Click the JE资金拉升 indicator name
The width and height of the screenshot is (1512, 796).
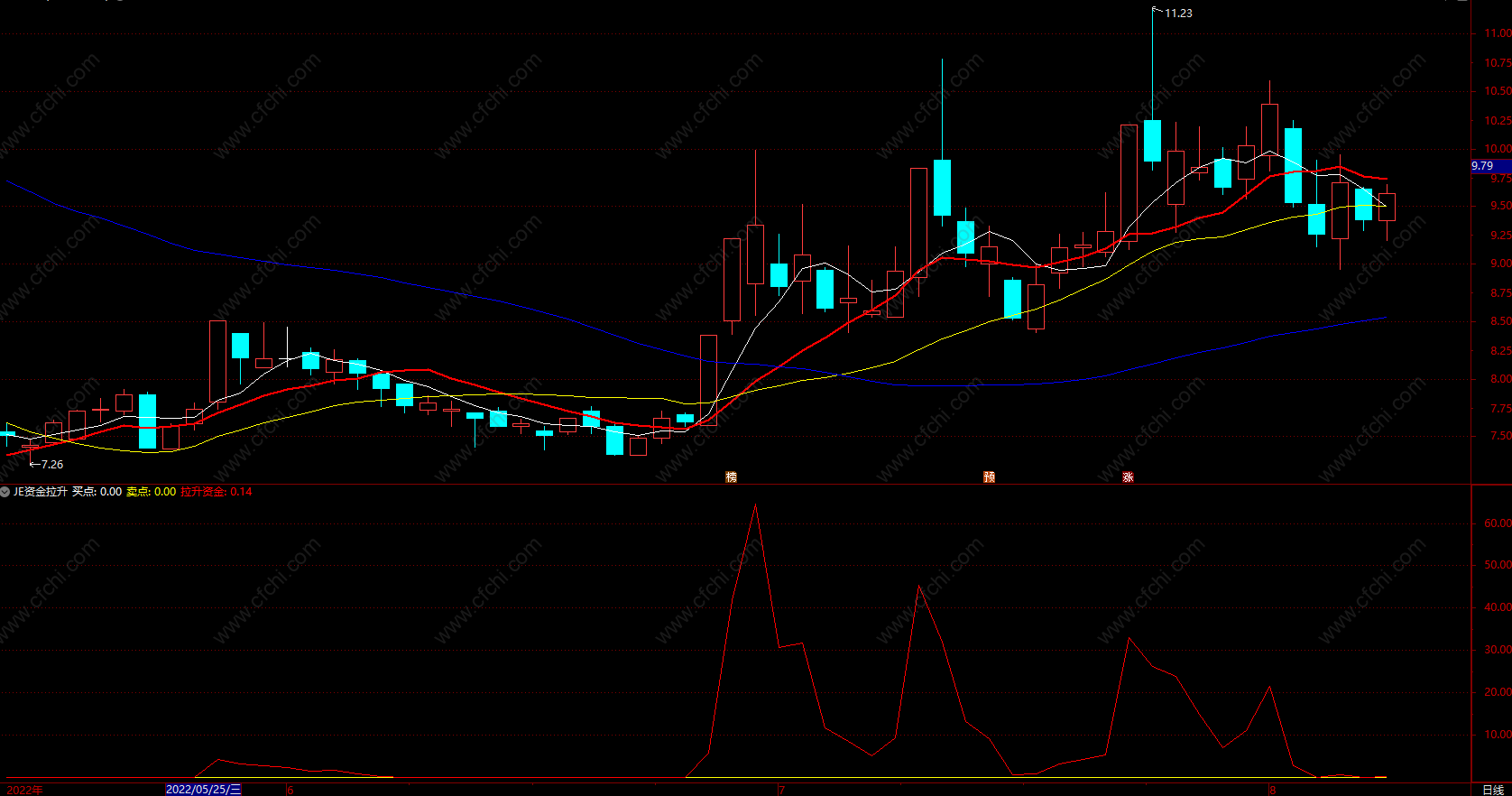click(41, 492)
